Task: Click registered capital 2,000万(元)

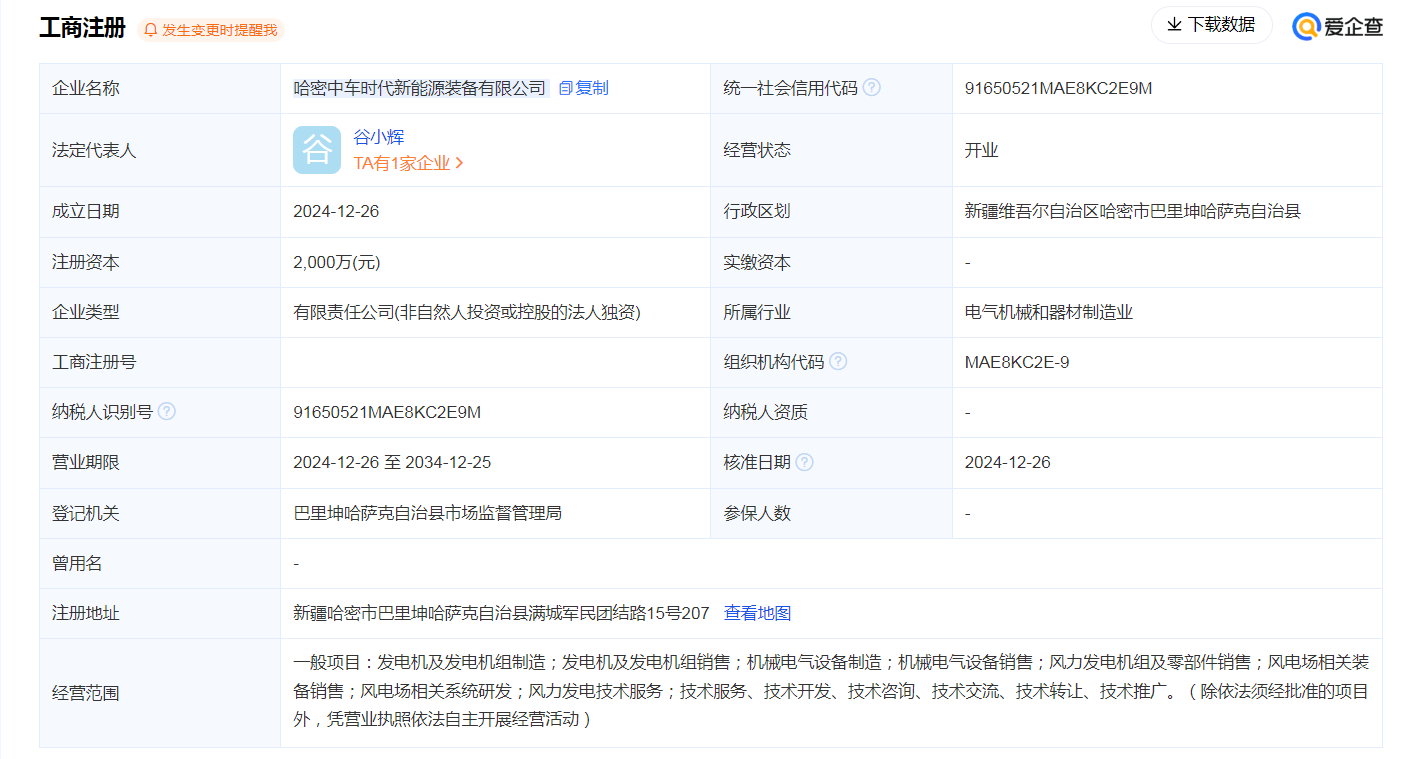Action: [337, 262]
